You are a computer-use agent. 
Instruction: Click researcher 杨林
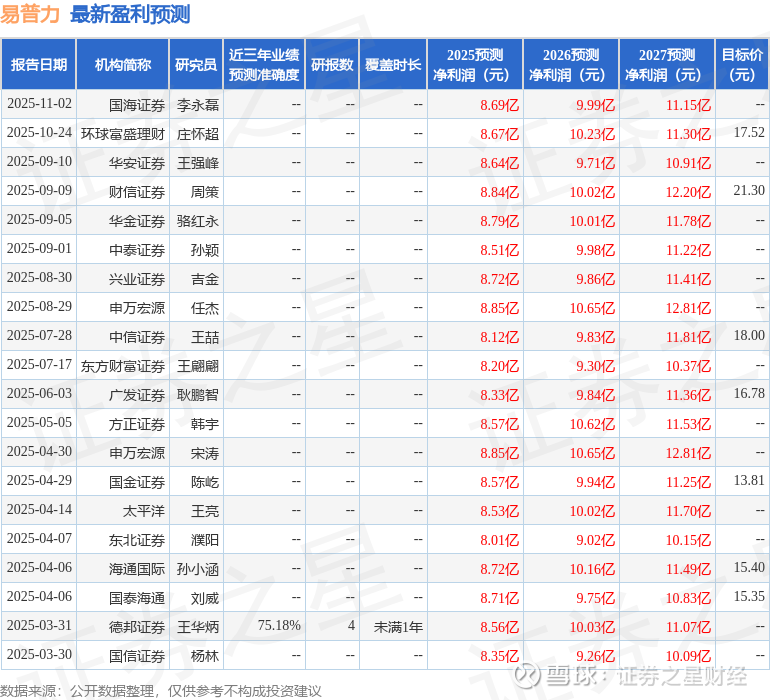click(x=205, y=656)
